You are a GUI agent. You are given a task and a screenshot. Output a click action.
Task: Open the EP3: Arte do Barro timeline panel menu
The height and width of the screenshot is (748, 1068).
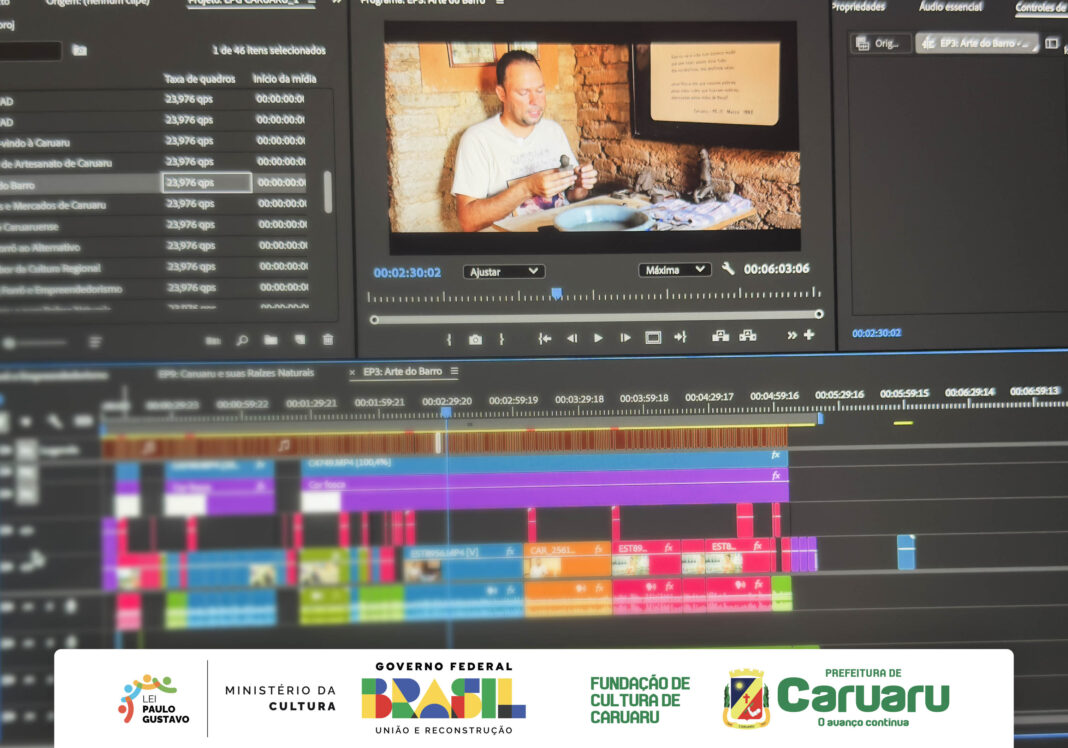pos(454,371)
